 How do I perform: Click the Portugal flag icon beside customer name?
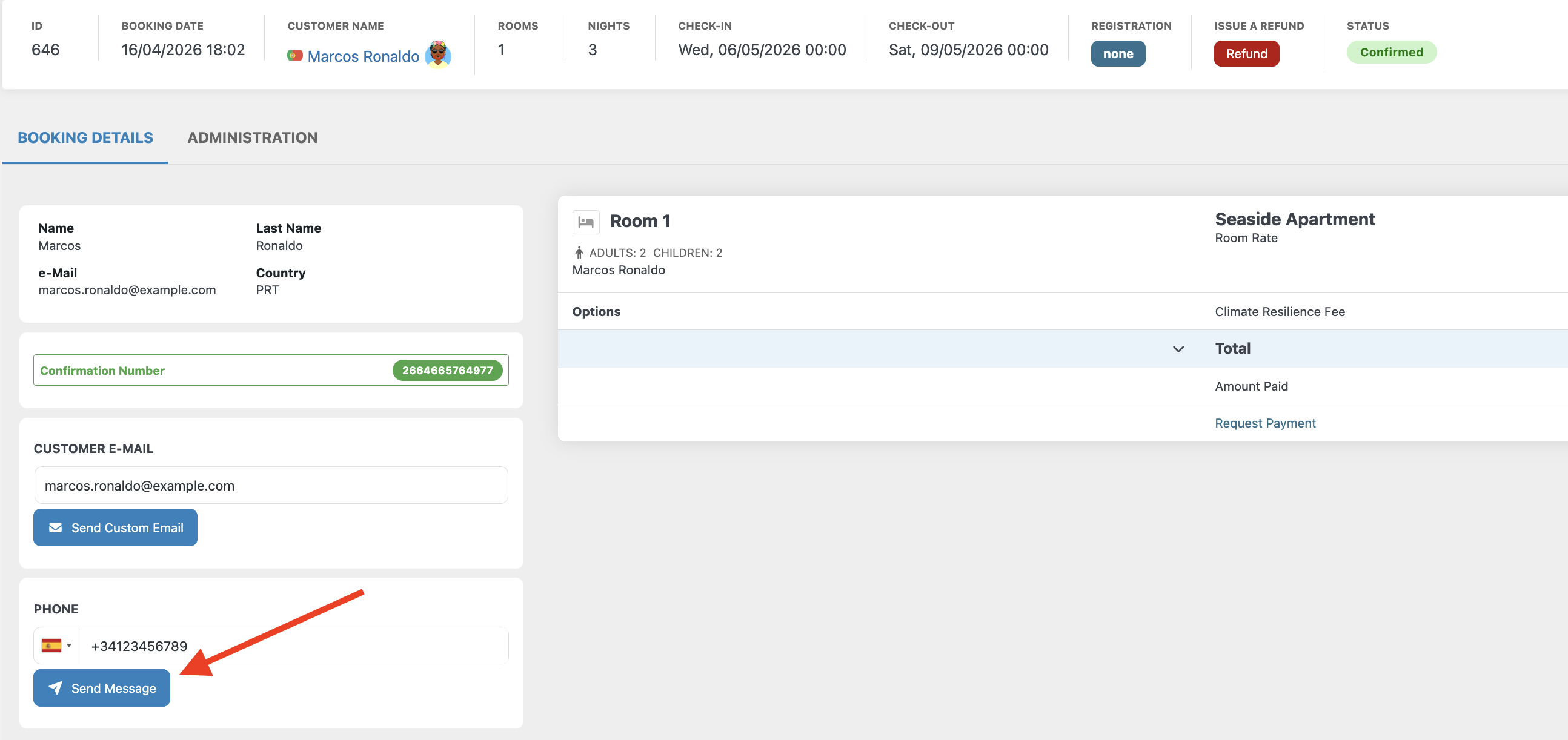click(x=294, y=55)
